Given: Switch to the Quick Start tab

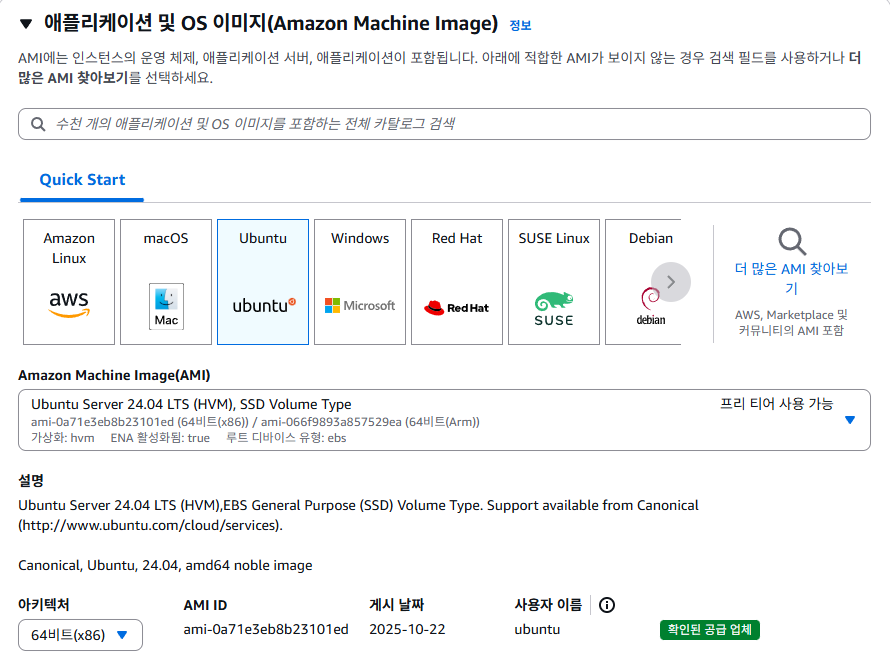Looking at the screenshot, I should tap(82, 180).
